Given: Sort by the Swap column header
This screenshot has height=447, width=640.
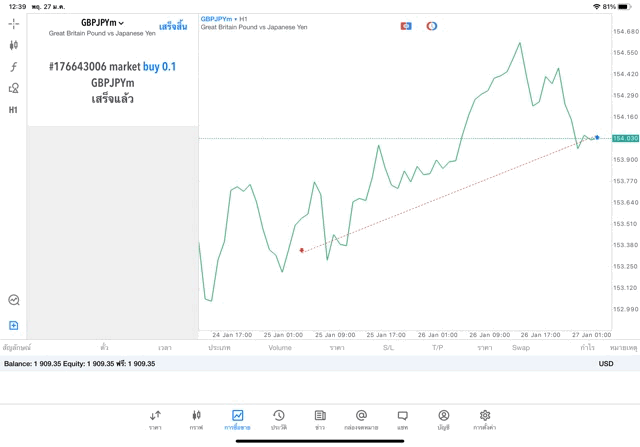Looking at the screenshot, I should click(521, 348).
